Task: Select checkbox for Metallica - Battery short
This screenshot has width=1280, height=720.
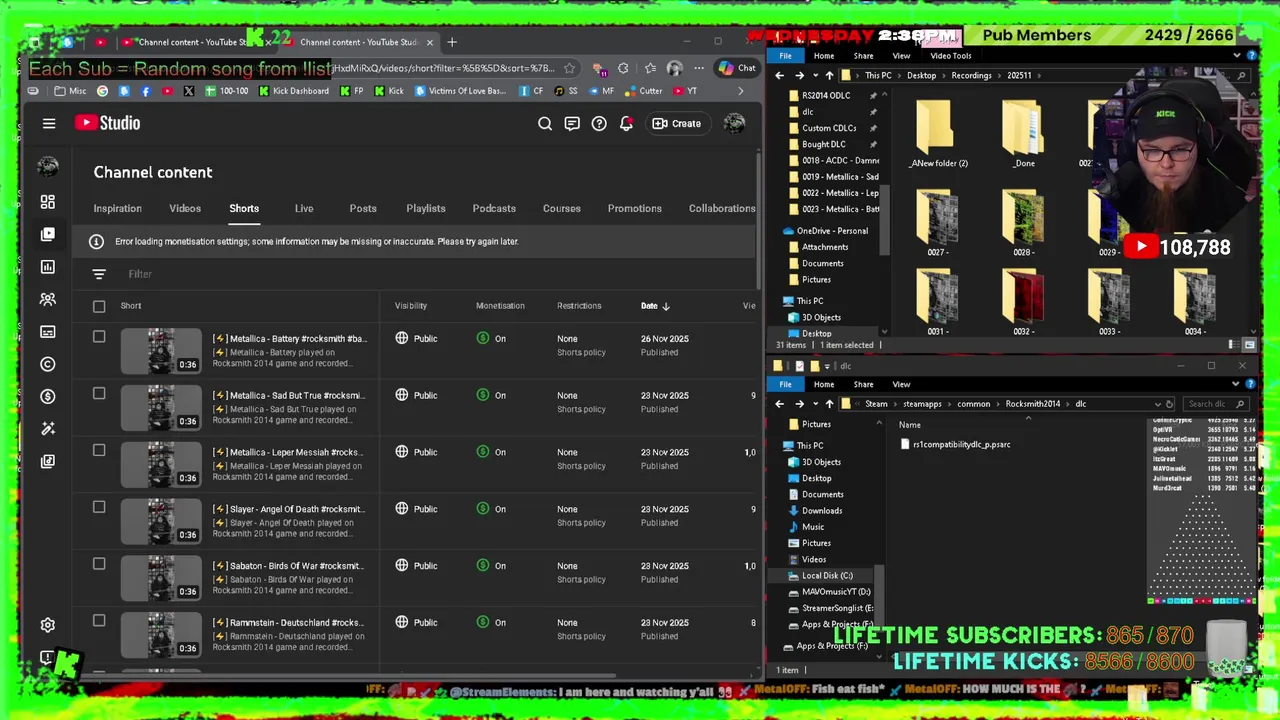Action: pyautogui.click(x=99, y=337)
